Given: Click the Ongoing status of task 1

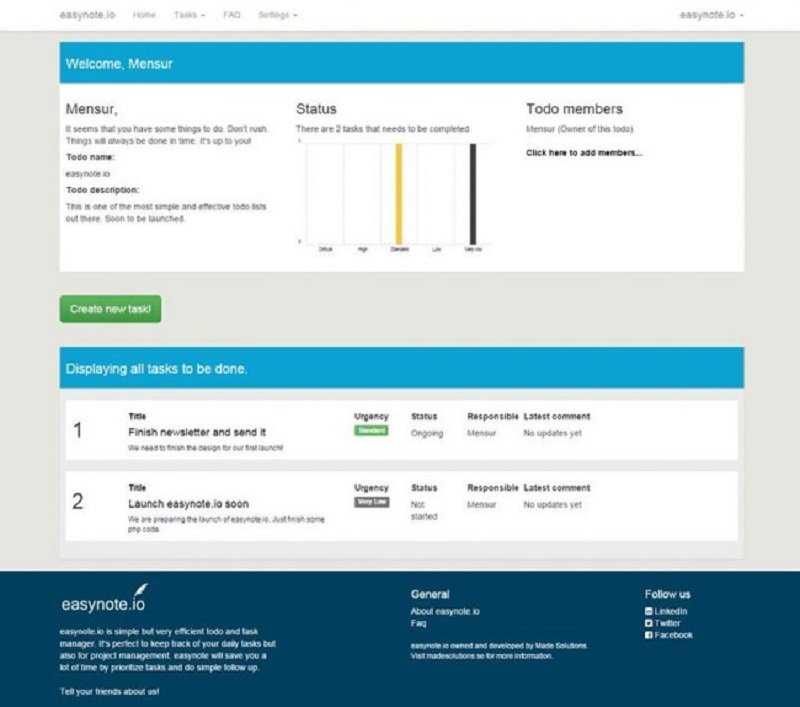Looking at the screenshot, I should [427, 433].
